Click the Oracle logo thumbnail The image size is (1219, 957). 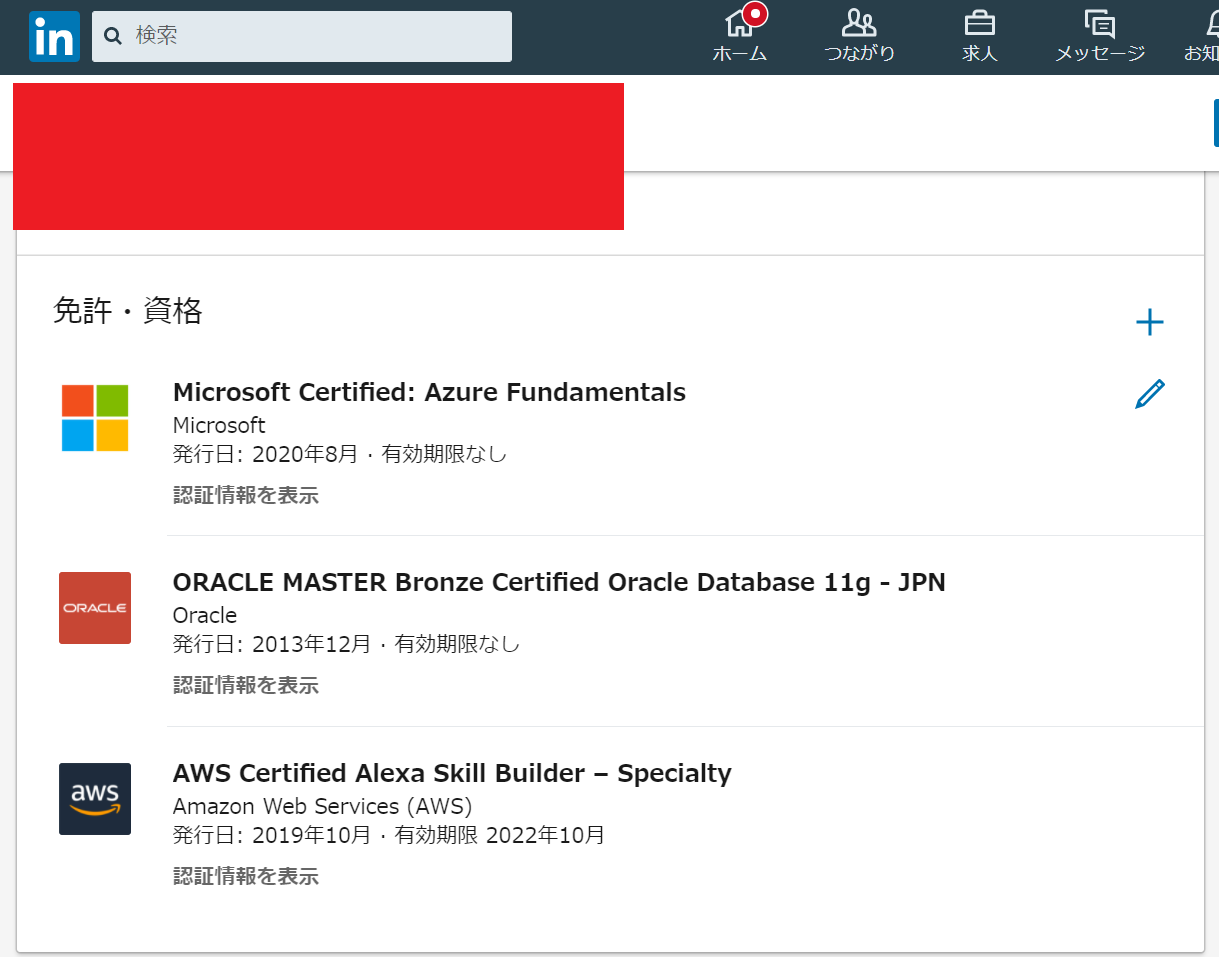95,608
